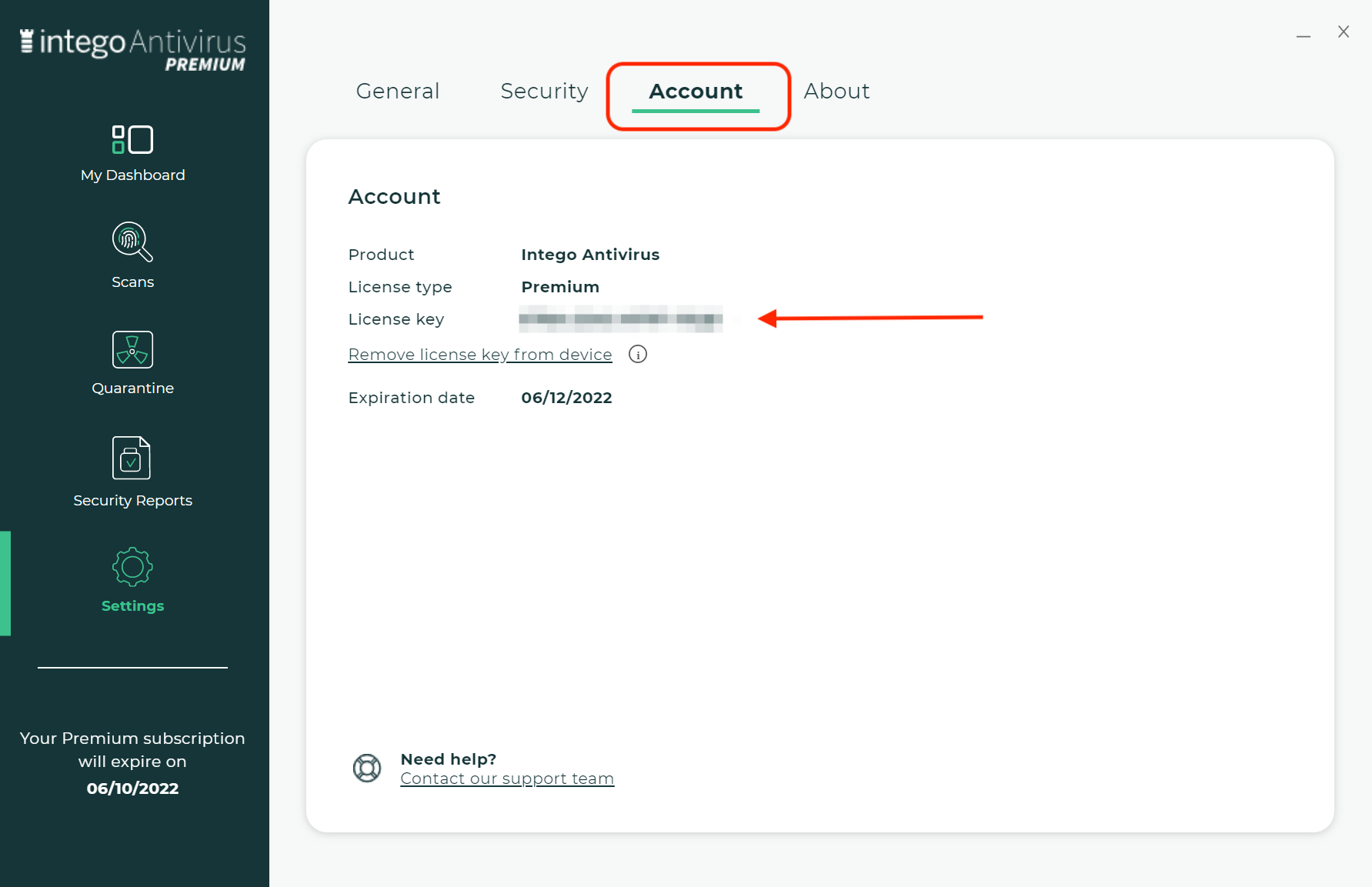Click the blurred license key value
1372x887 pixels.
point(621,318)
